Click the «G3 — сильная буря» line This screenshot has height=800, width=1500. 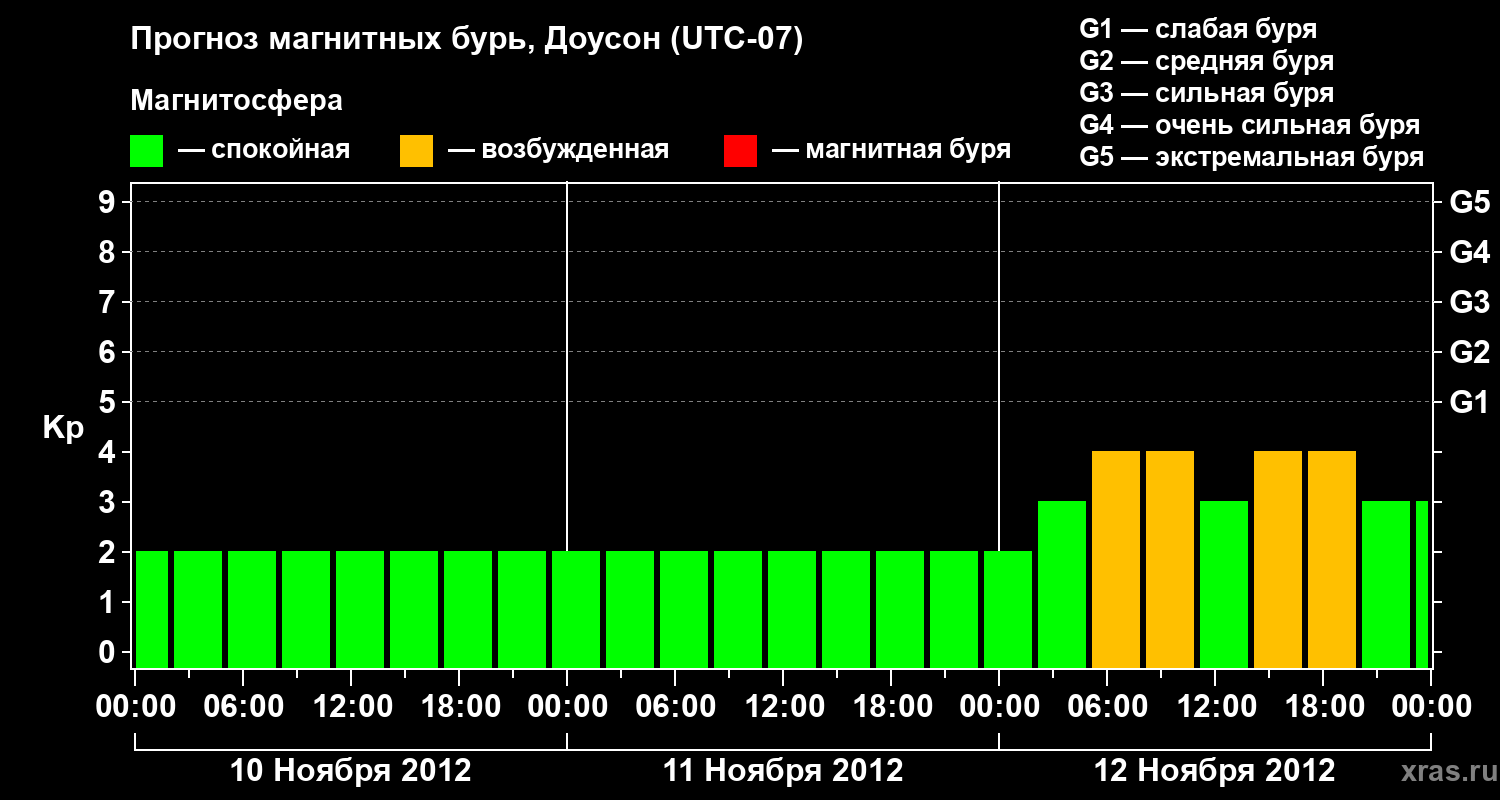click(1207, 93)
